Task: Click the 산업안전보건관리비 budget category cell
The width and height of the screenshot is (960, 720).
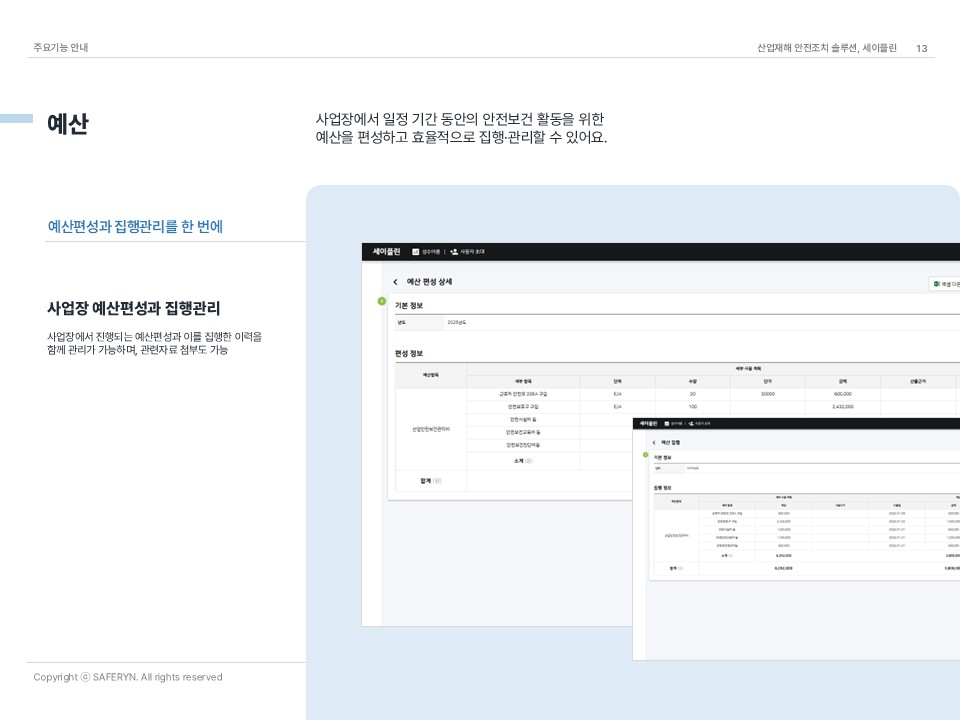Action: coord(431,429)
